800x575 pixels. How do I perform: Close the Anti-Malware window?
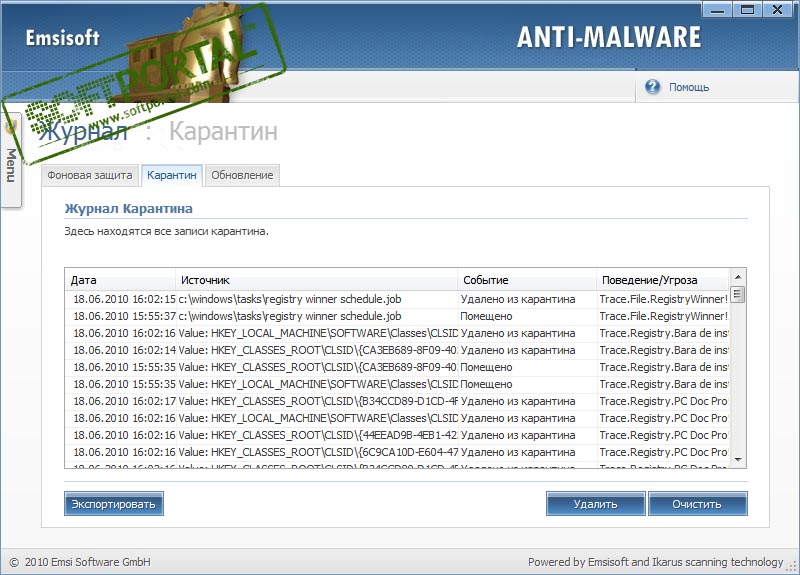tap(778, 9)
